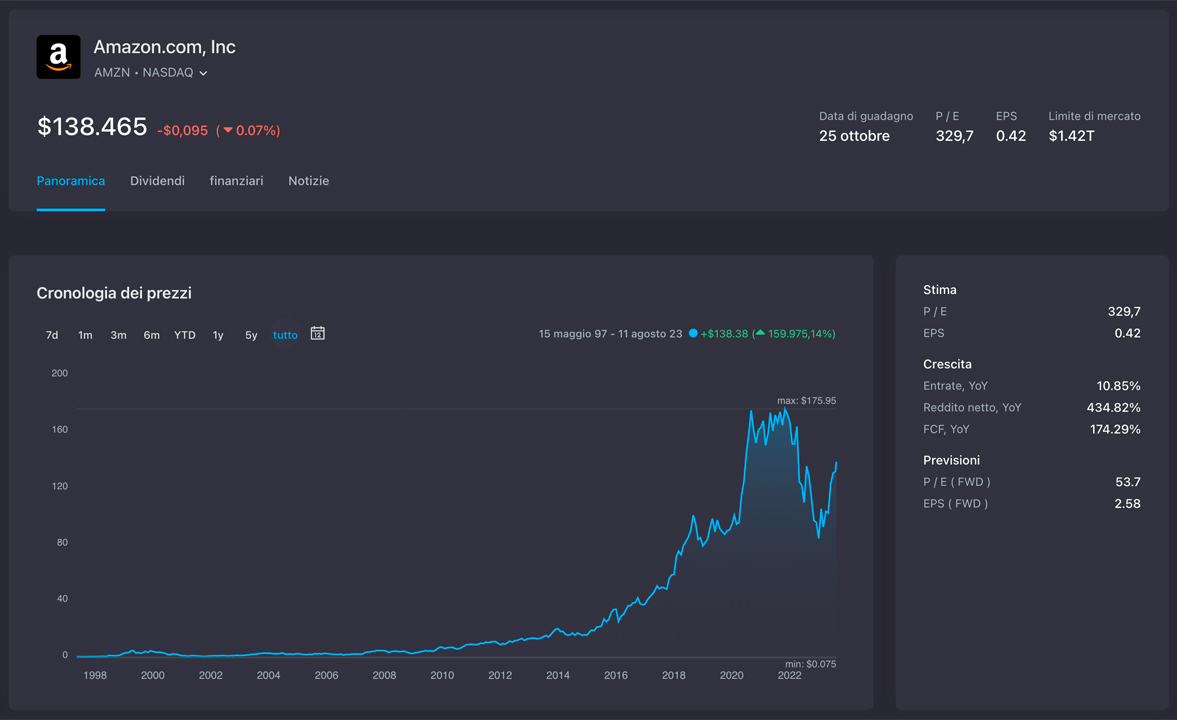Click the green percentage gain arrow

point(759,333)
